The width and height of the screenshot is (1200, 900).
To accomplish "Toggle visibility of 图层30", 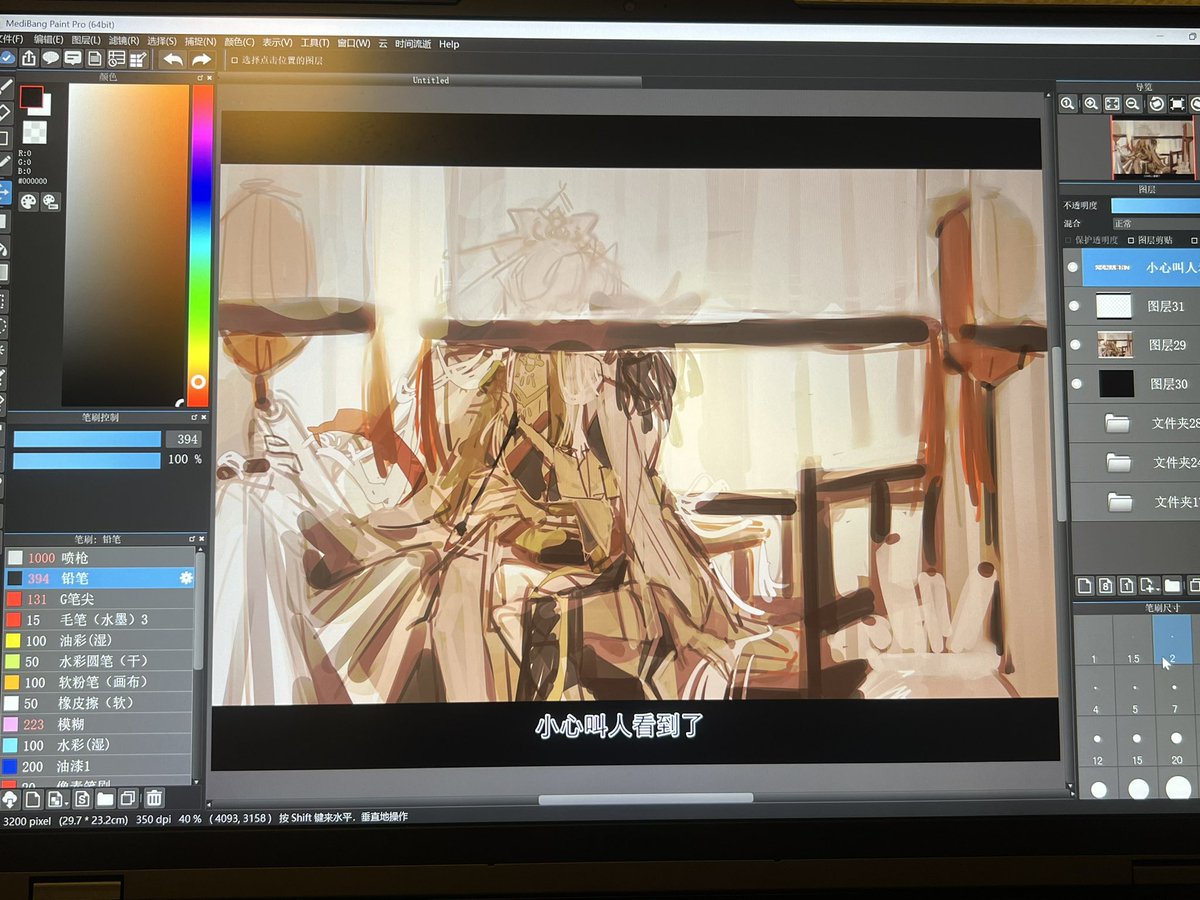I will pos(1076,383).
